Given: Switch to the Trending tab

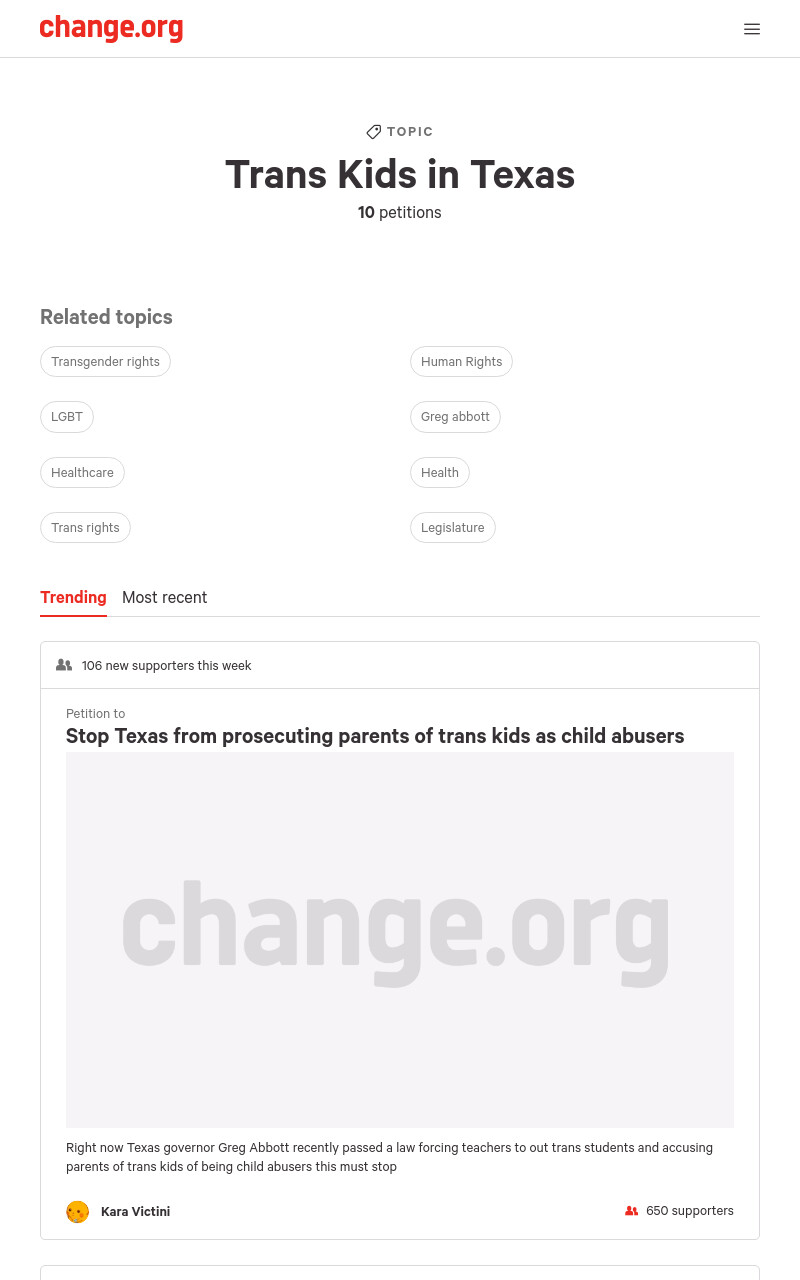Looking at the screenshot, I should point(73,597).
